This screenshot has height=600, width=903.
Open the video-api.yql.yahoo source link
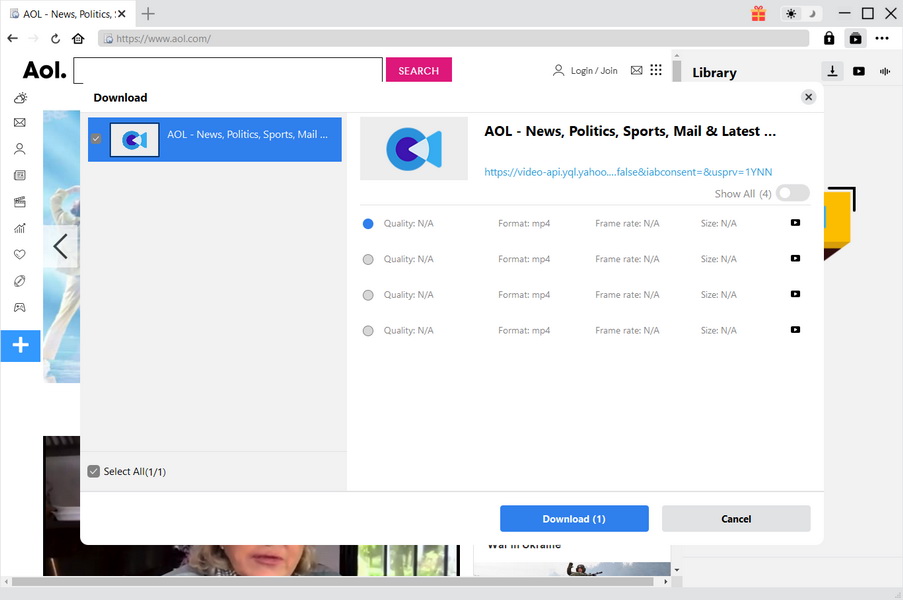click(x=628, y=172)
